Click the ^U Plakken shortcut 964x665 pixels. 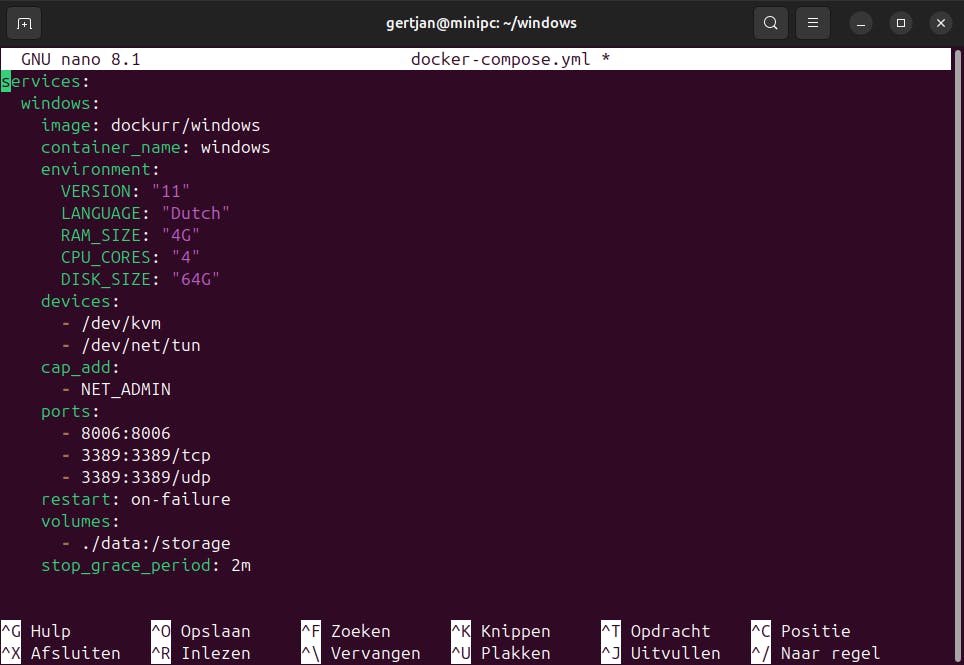501,653
